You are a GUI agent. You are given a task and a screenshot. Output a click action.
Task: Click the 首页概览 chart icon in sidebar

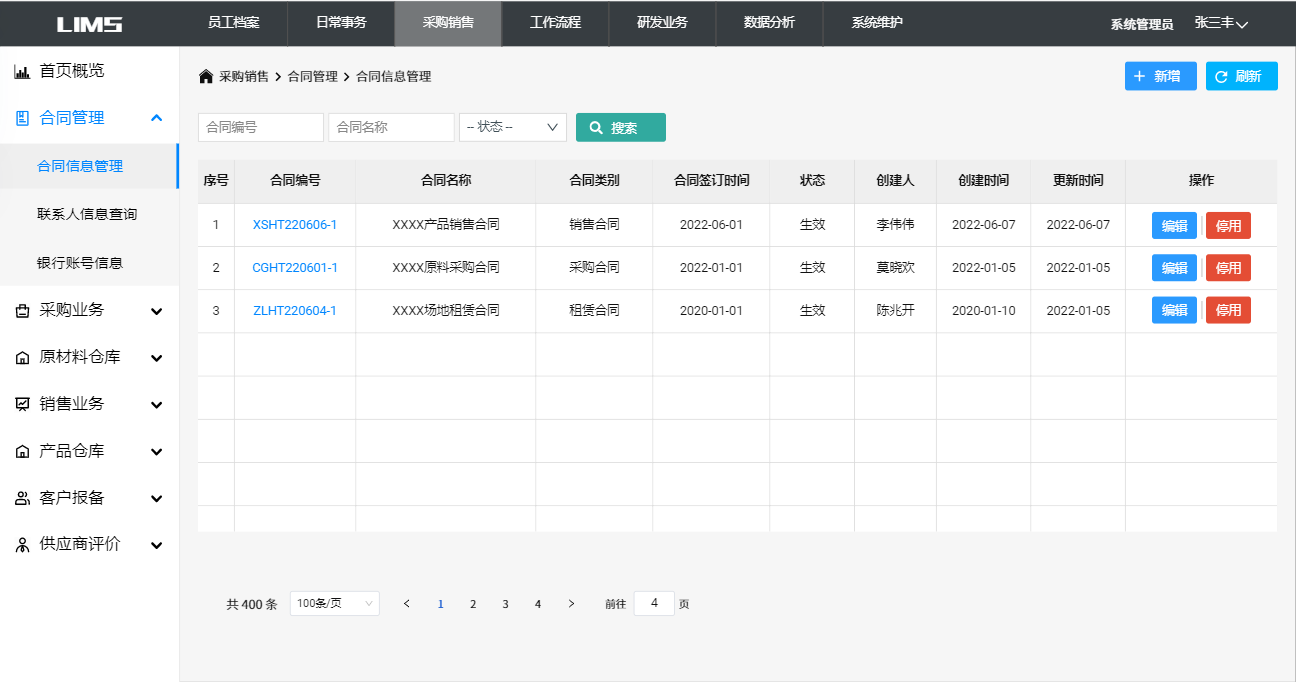pyautogui.click(x=22, y=72)
